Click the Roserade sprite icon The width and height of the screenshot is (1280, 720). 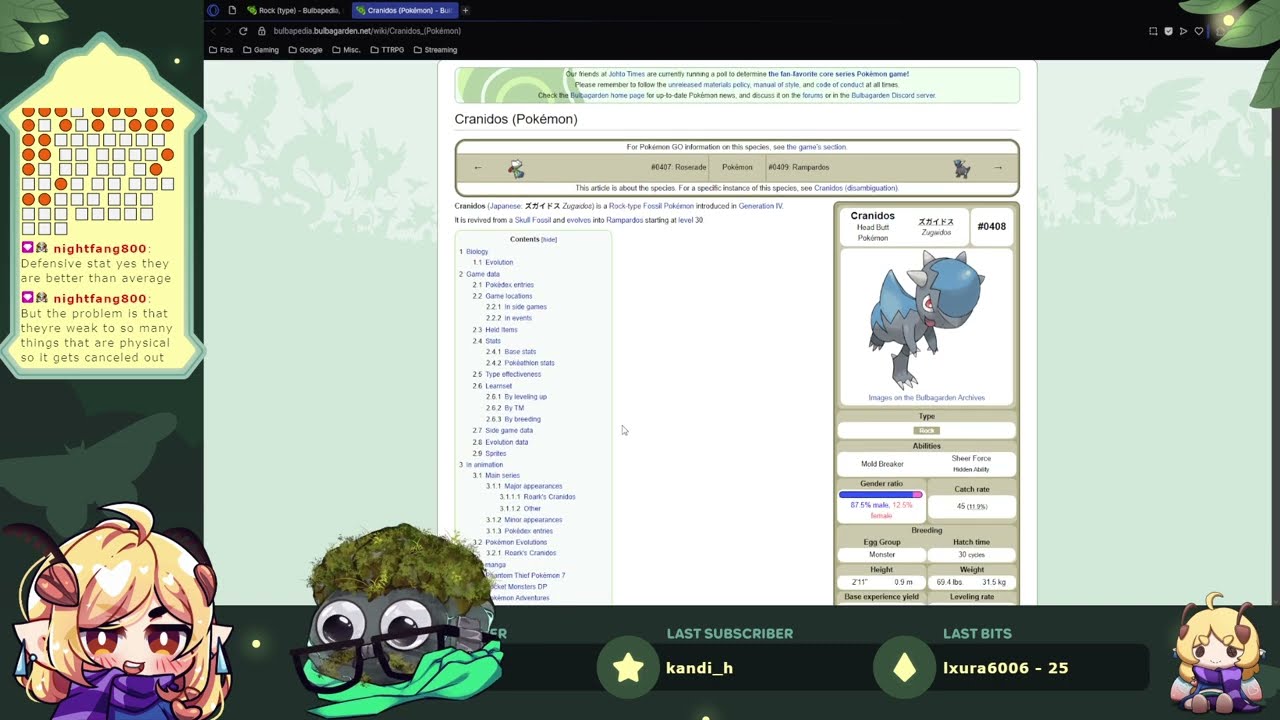pos(516,168)
